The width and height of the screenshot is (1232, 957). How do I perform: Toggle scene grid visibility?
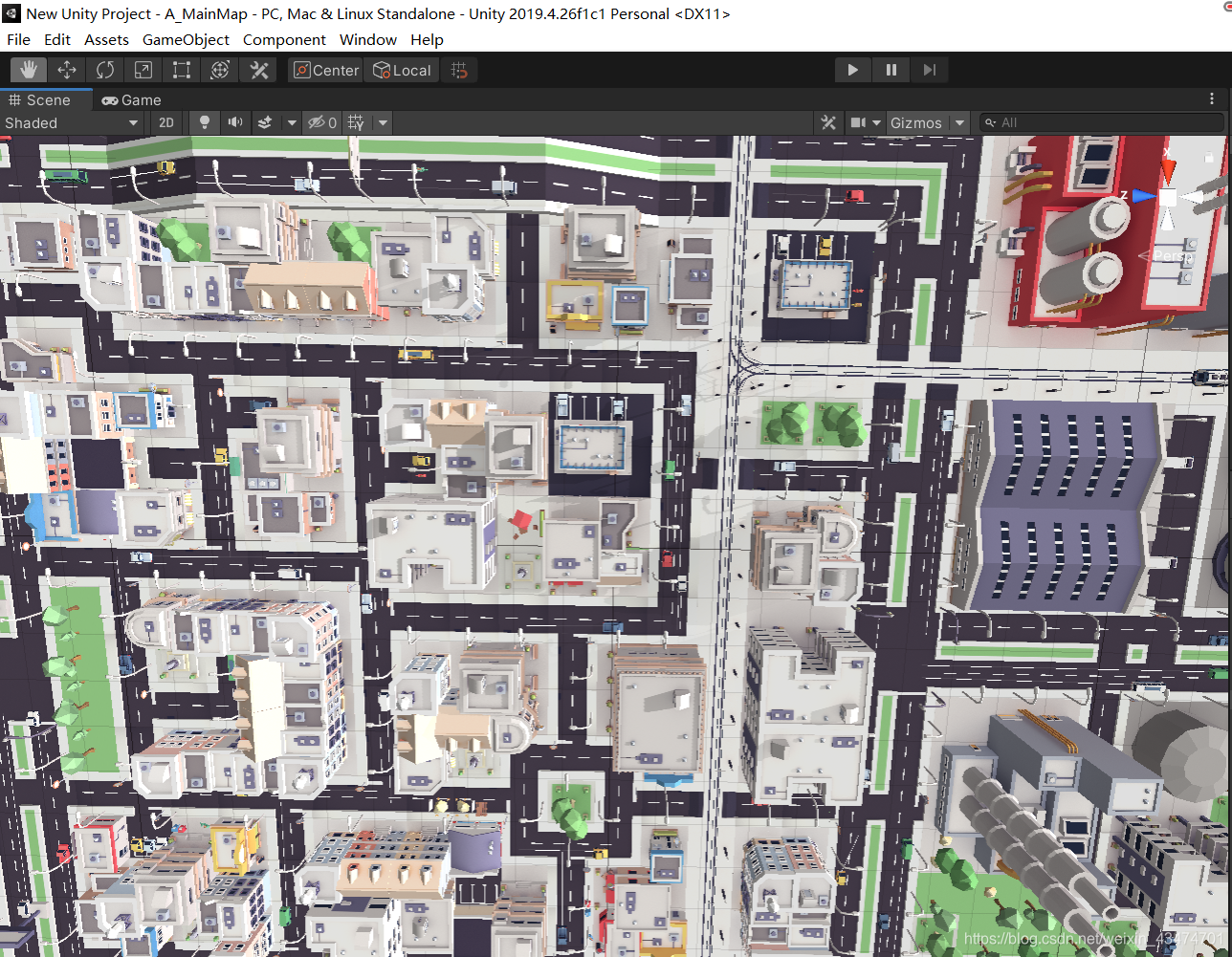coord(356,122)
